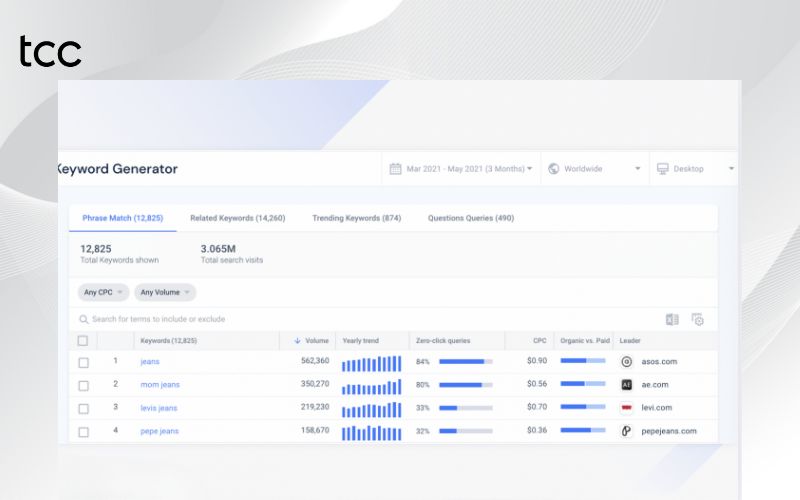Click the levi.com leader favicon

pos(627,408)
